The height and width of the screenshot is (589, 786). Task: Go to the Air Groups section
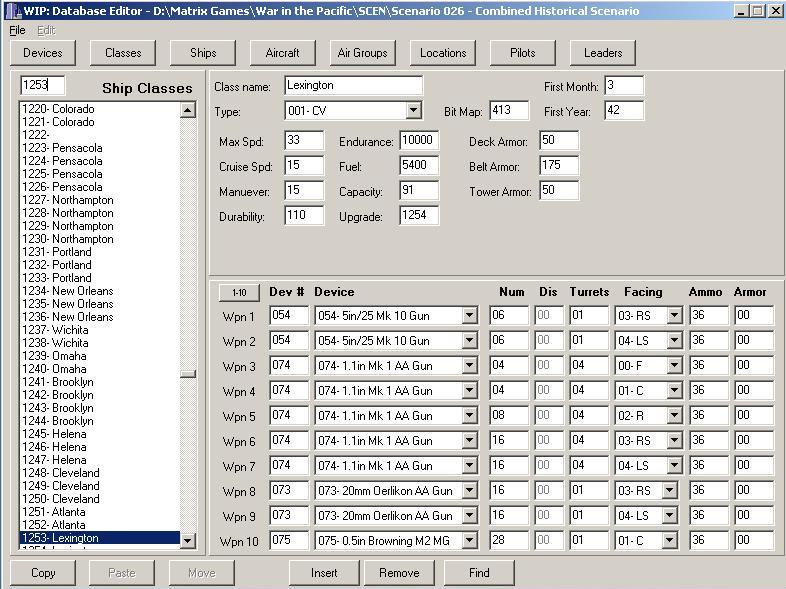click(x=362, y=52)
